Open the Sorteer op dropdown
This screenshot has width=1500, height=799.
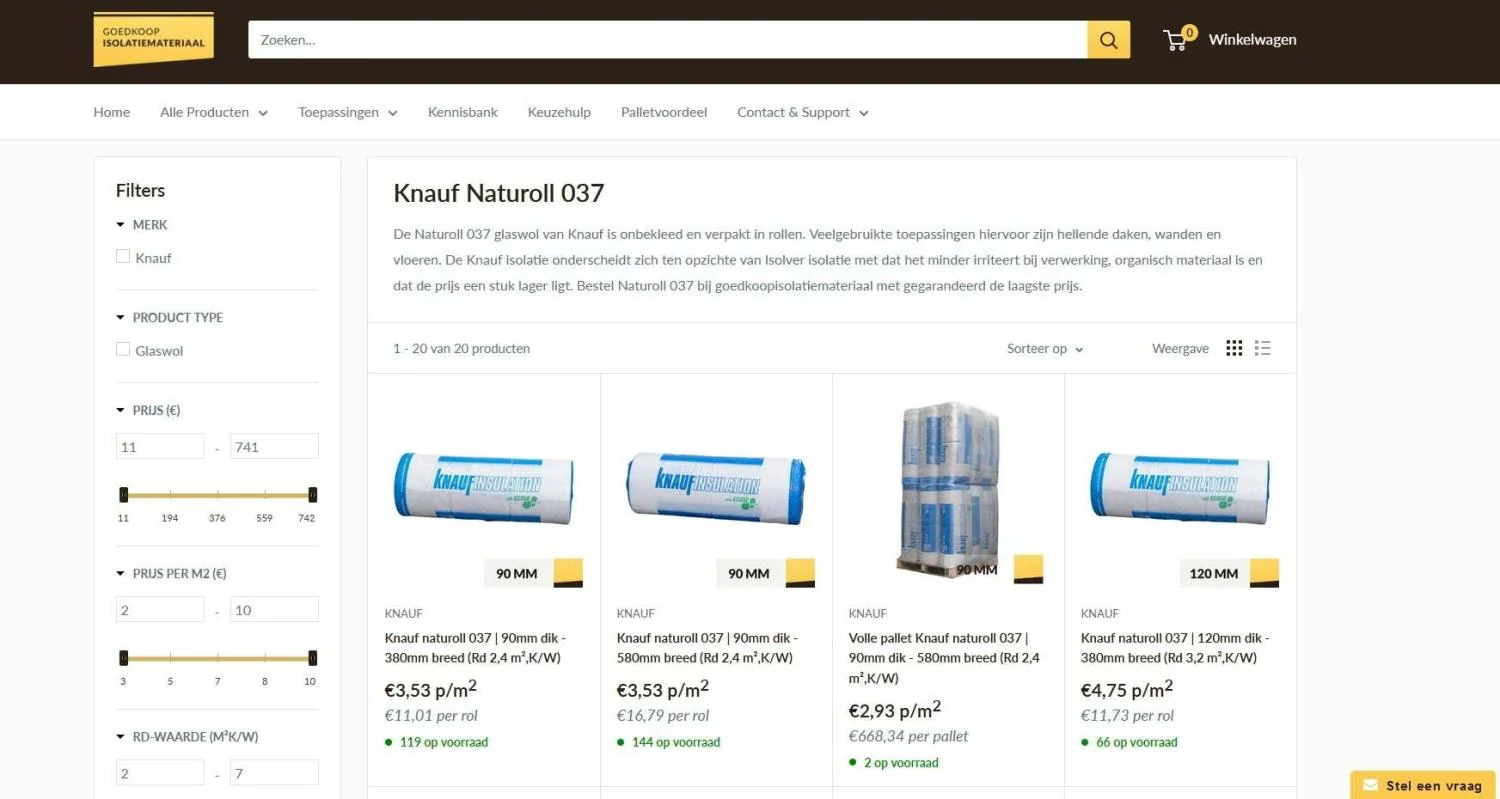[1045, 349]
